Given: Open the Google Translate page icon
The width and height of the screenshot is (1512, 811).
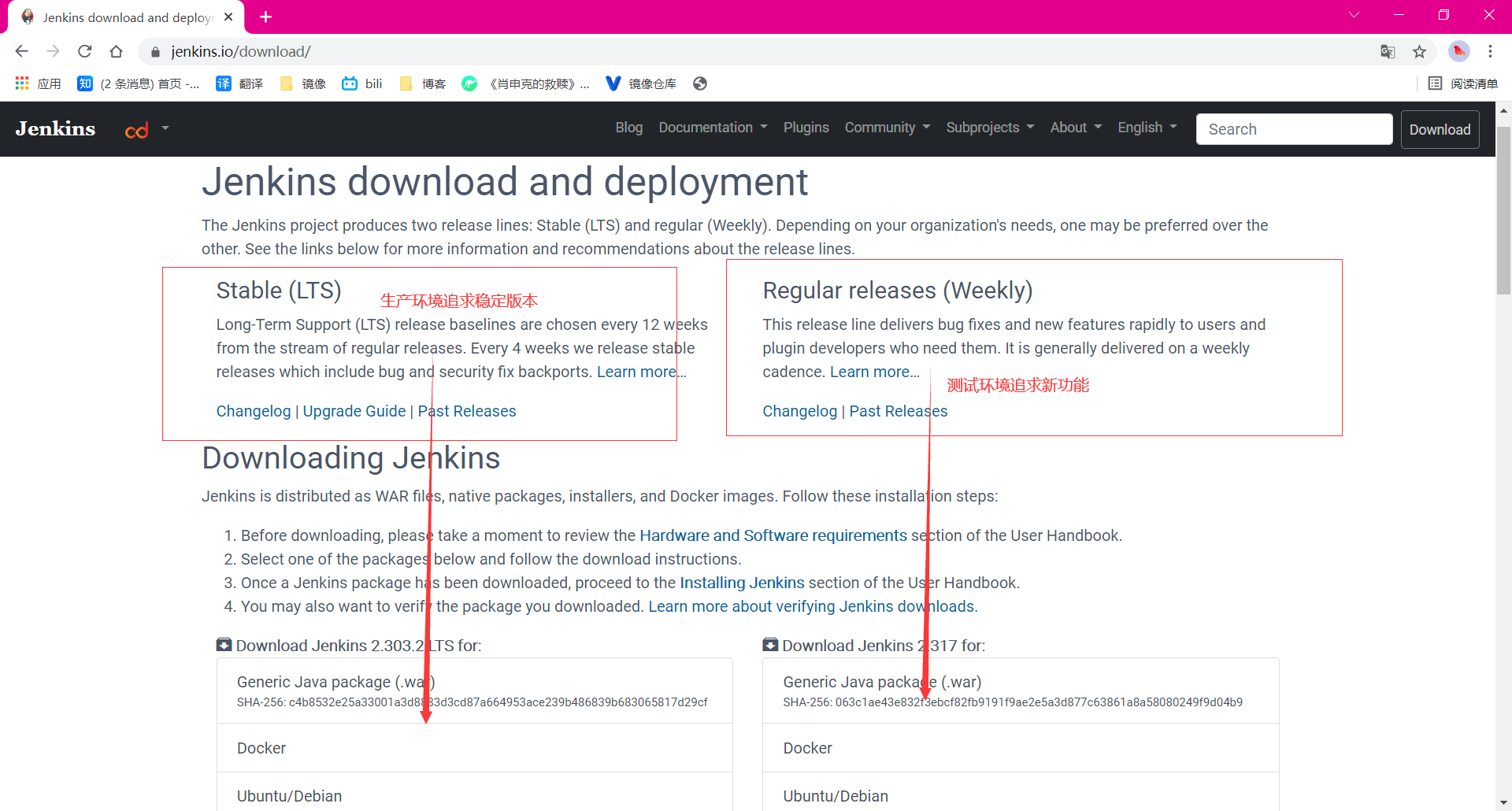Looking at the screenshot, I should [1388, 51].
